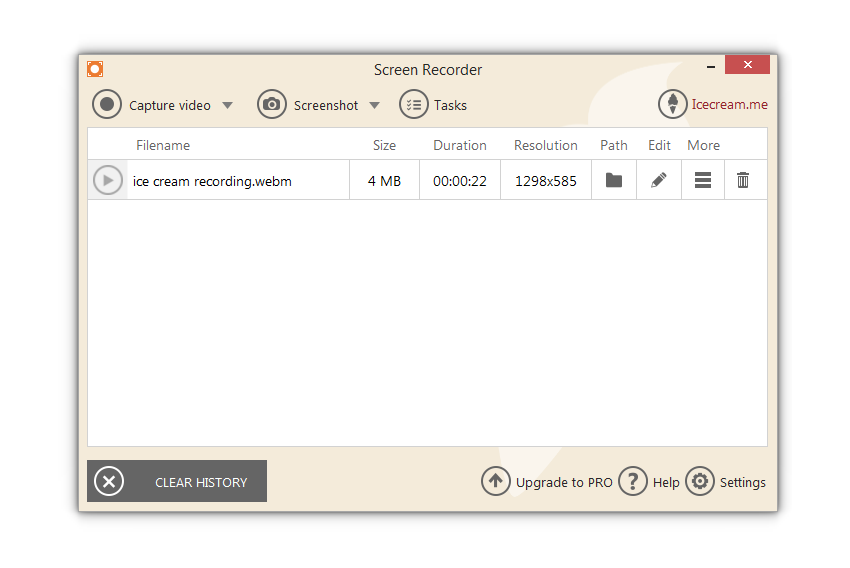Viewport: 850px width, 568px height.
Task: Click the 00:00:22 duration cell
Action: tap(460, 181)
